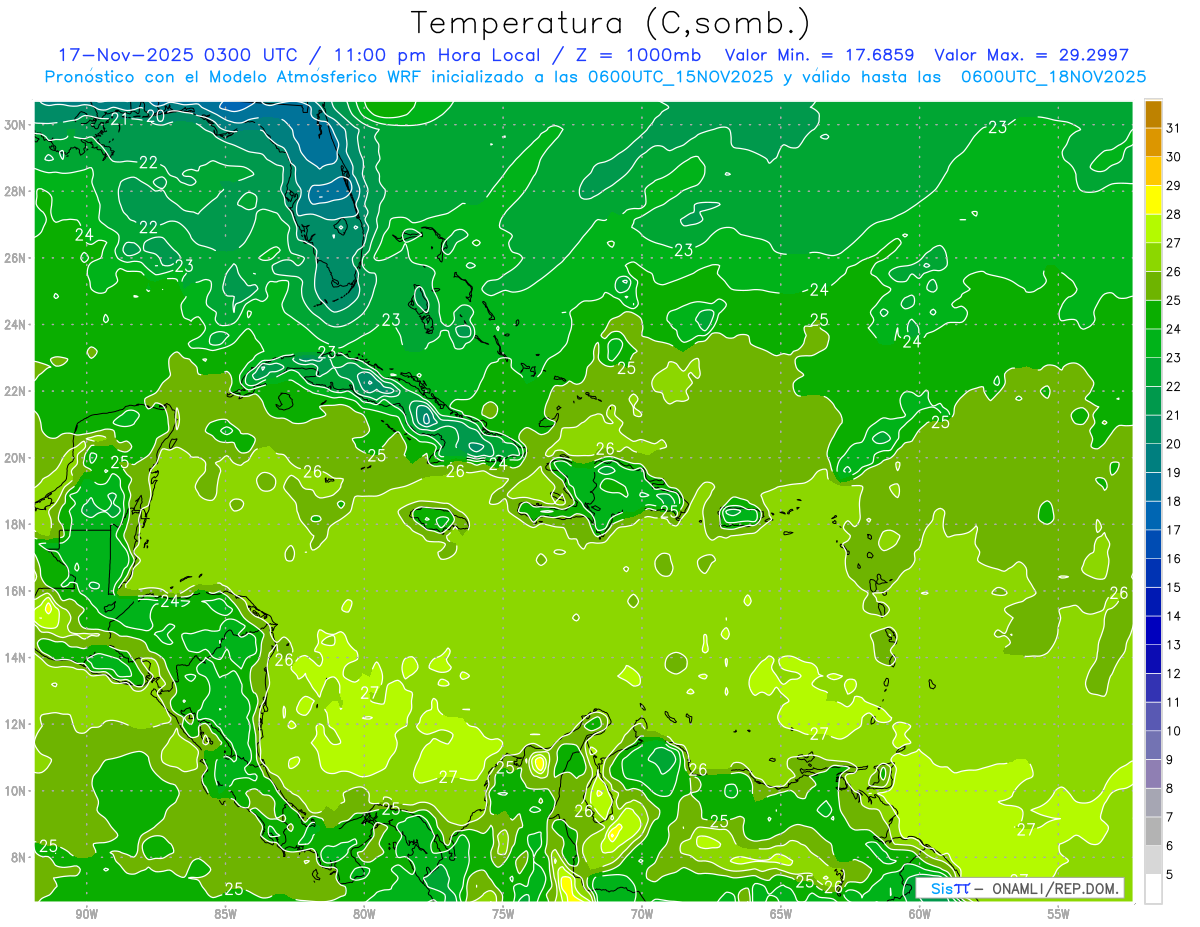Click the "ONAMLI/REP.DOM." credit text
The image size is (1200, 927).
1056,888
